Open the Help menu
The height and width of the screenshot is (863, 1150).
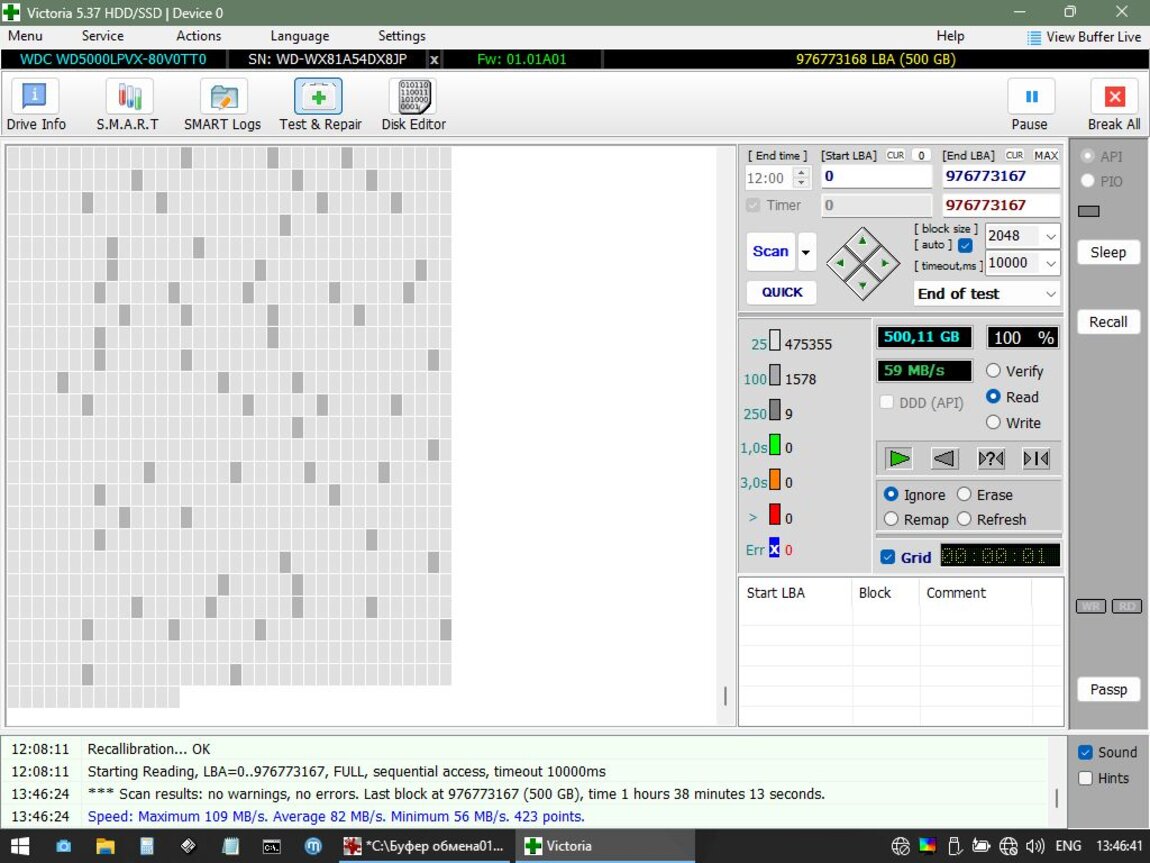(950, 36)
